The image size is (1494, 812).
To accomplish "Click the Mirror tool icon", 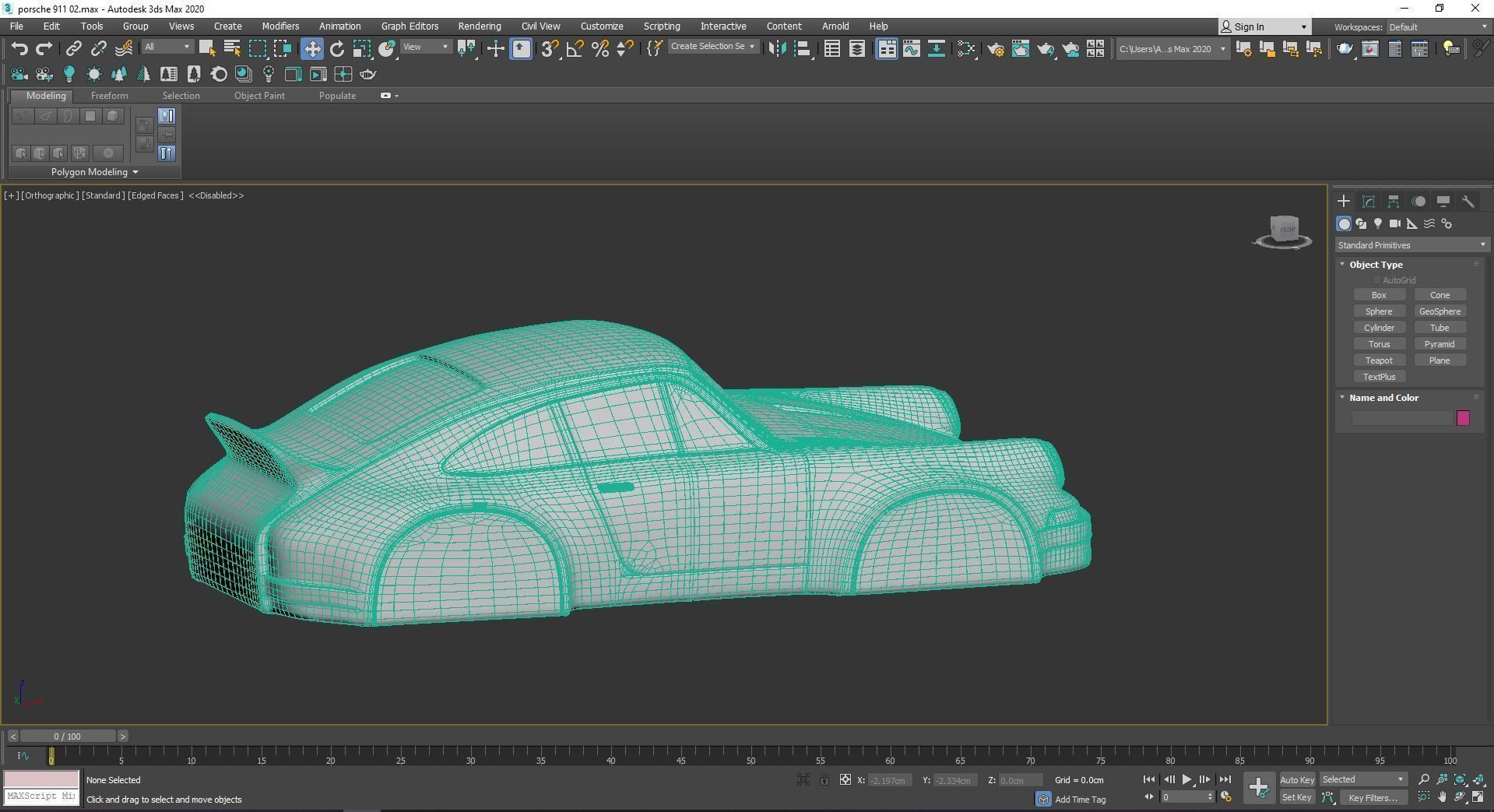I will [776, 48].
